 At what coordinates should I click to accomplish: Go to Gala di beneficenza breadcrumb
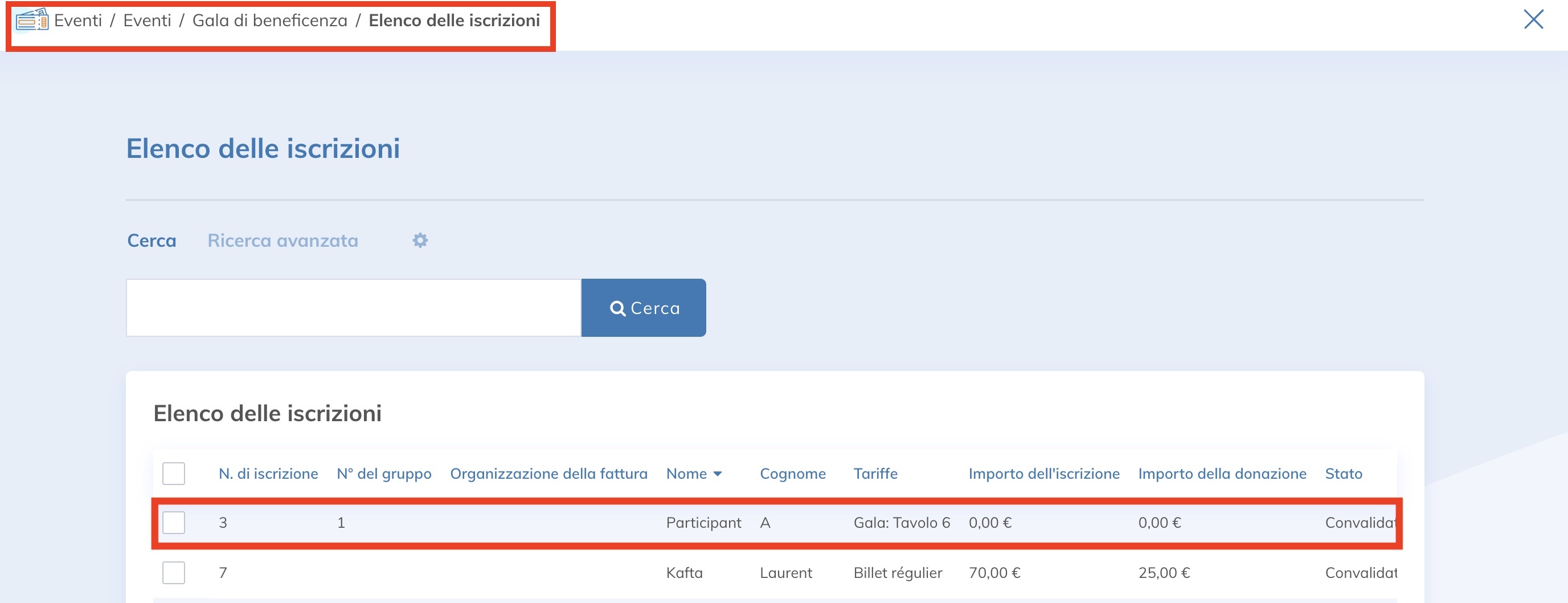click(269, 21)
